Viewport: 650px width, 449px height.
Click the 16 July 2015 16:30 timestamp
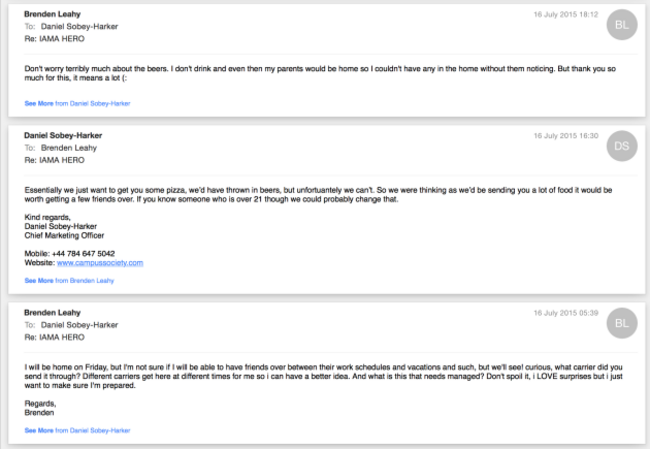(x=566, y=136)
